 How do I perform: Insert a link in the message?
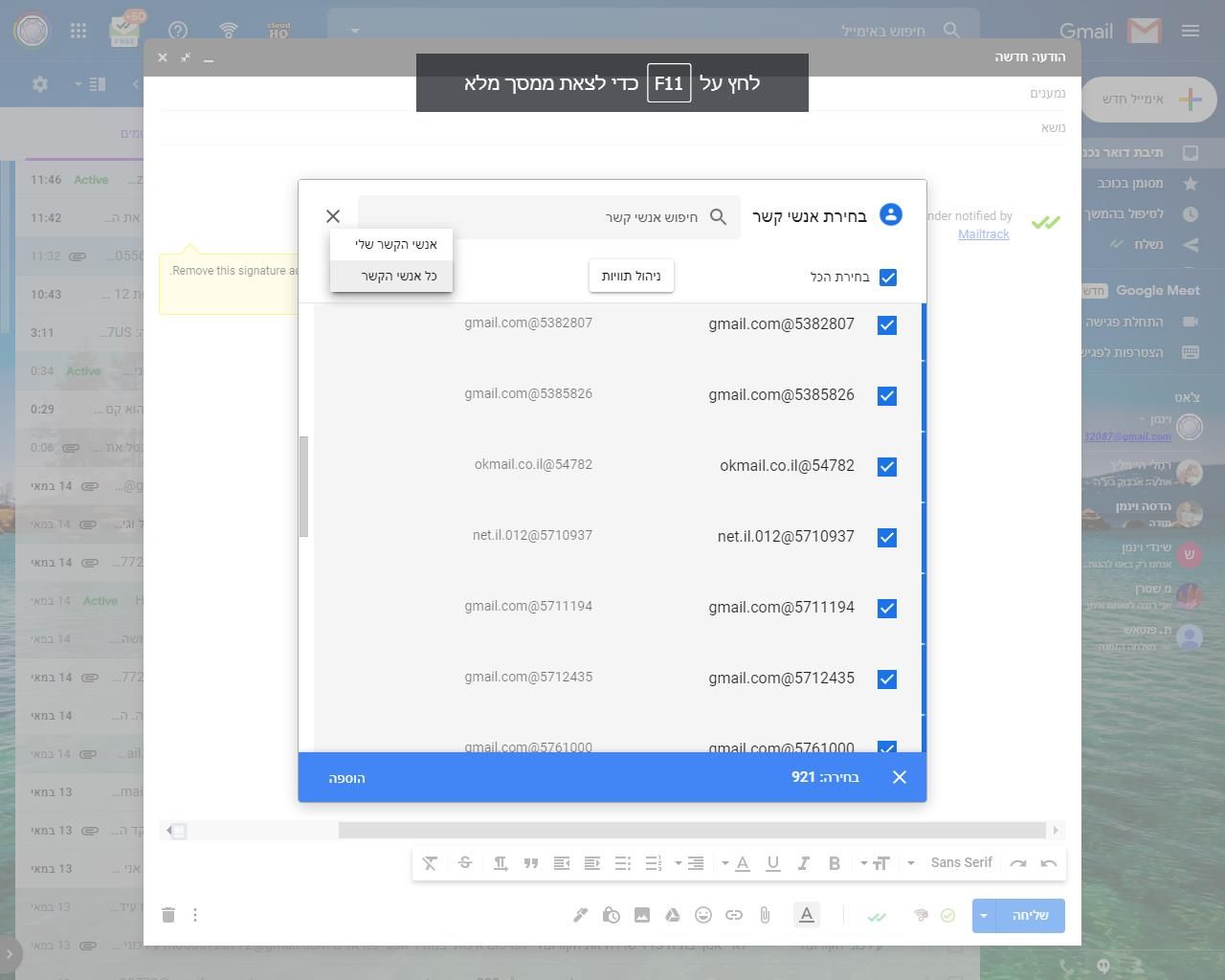[734, 915]
